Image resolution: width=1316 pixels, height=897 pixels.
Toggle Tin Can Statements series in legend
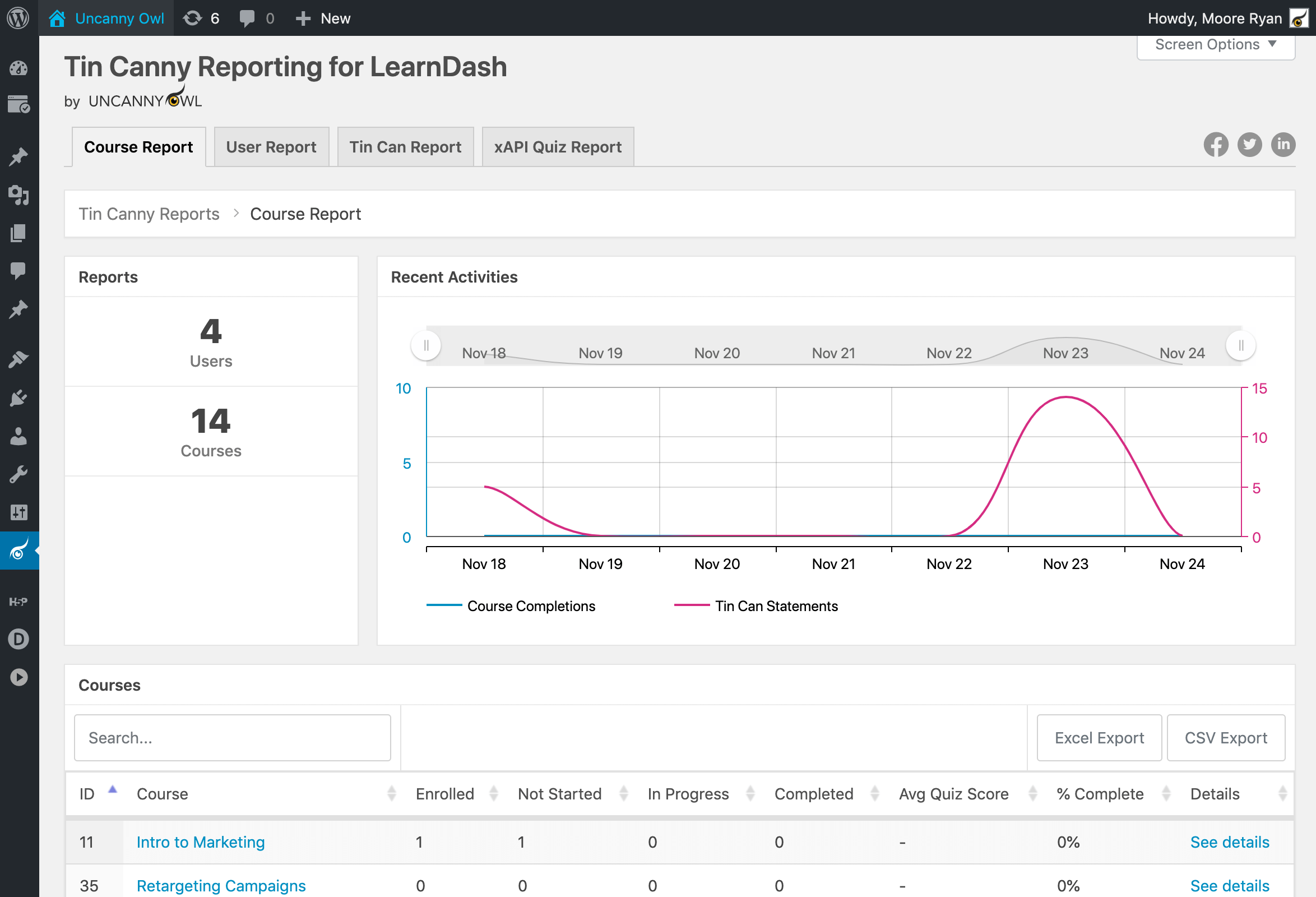point(776,606)
